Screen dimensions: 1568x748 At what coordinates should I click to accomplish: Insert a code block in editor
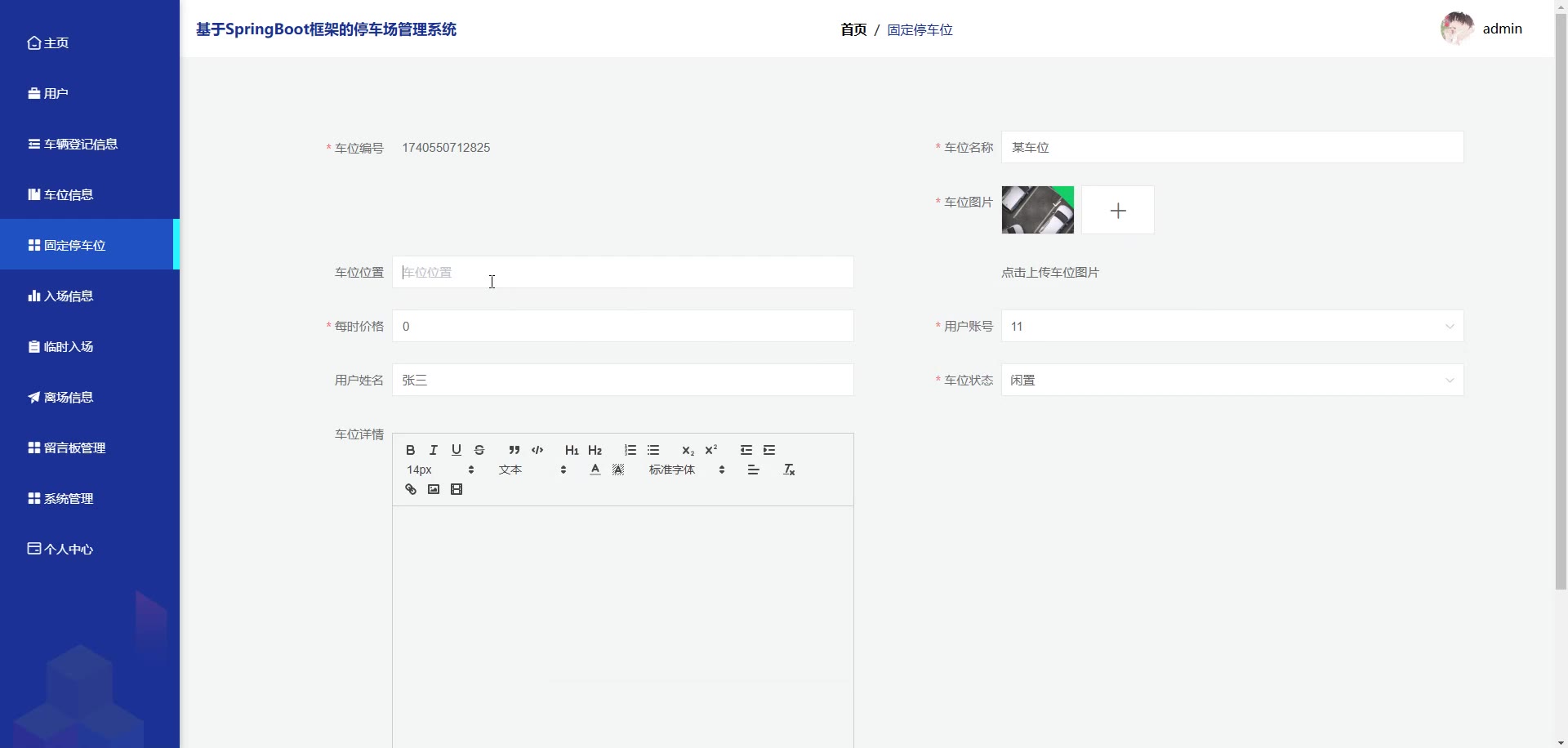point(537,450)
